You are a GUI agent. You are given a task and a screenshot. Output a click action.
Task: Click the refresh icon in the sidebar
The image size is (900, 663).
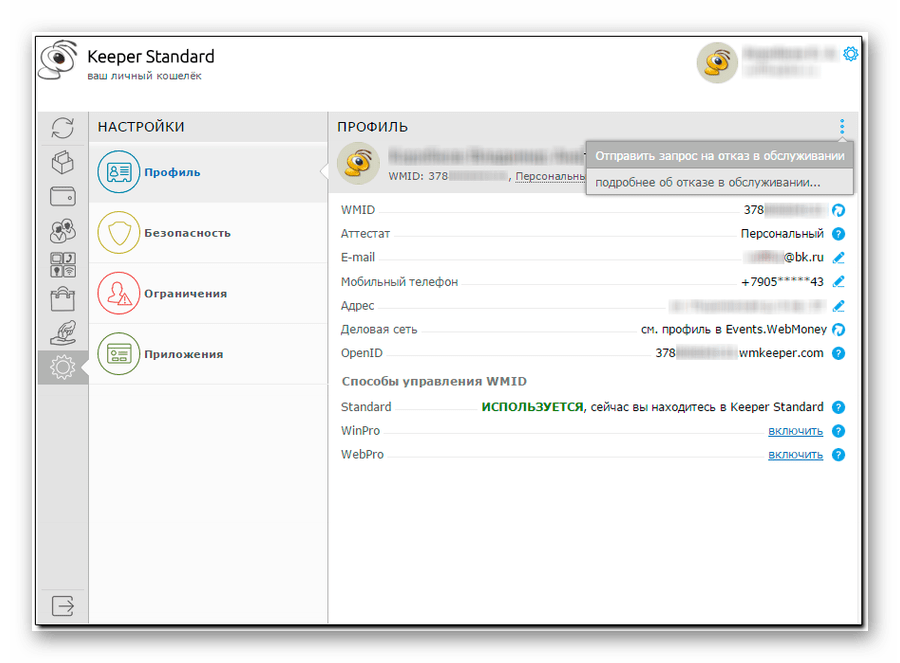(63, 128)
